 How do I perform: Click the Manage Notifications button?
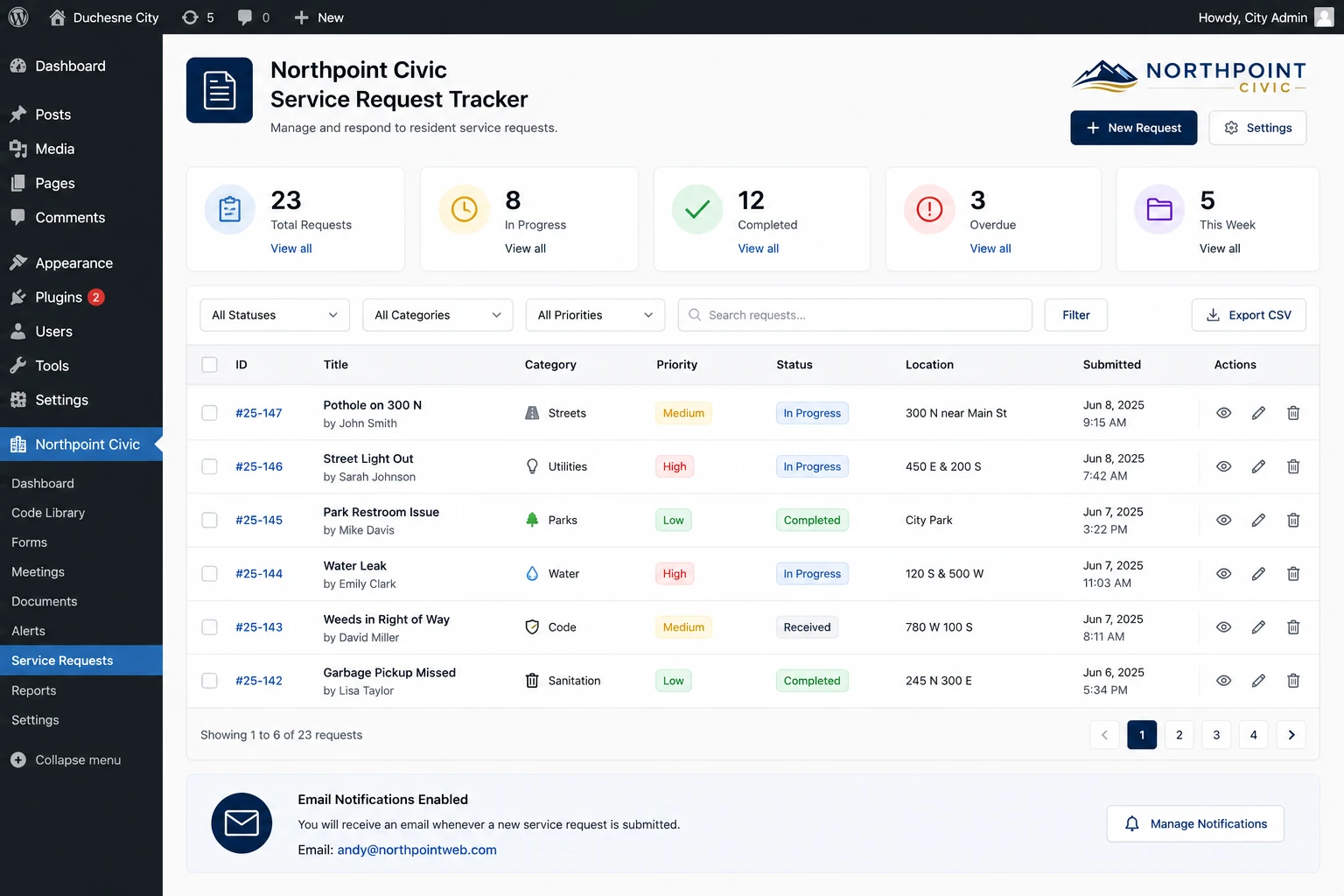point(1195,824)
